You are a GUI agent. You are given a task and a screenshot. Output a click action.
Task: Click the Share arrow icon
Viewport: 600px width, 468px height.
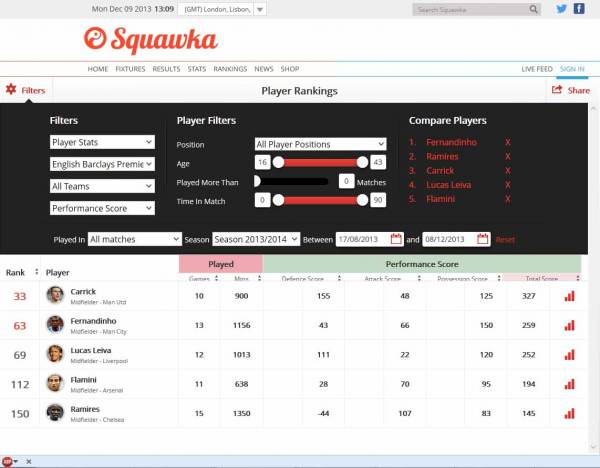557,90
